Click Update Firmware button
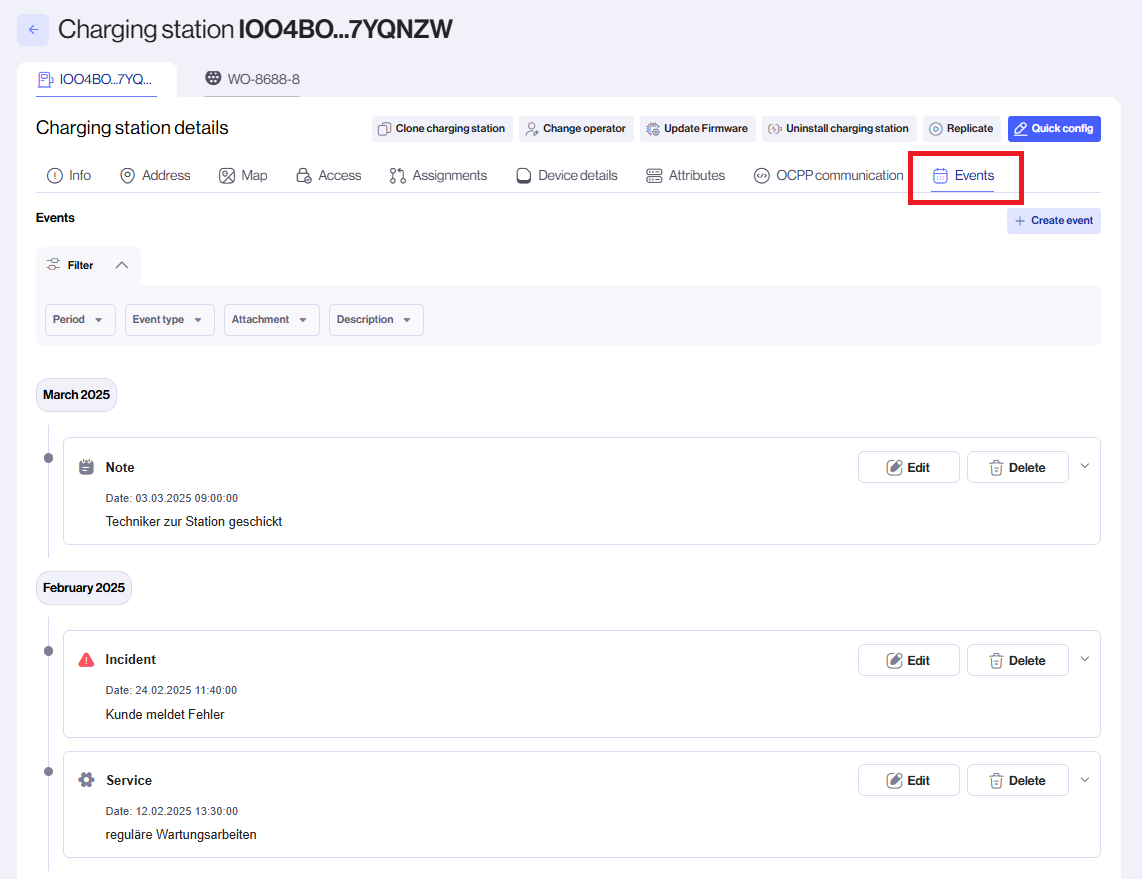 pos(698,129)
